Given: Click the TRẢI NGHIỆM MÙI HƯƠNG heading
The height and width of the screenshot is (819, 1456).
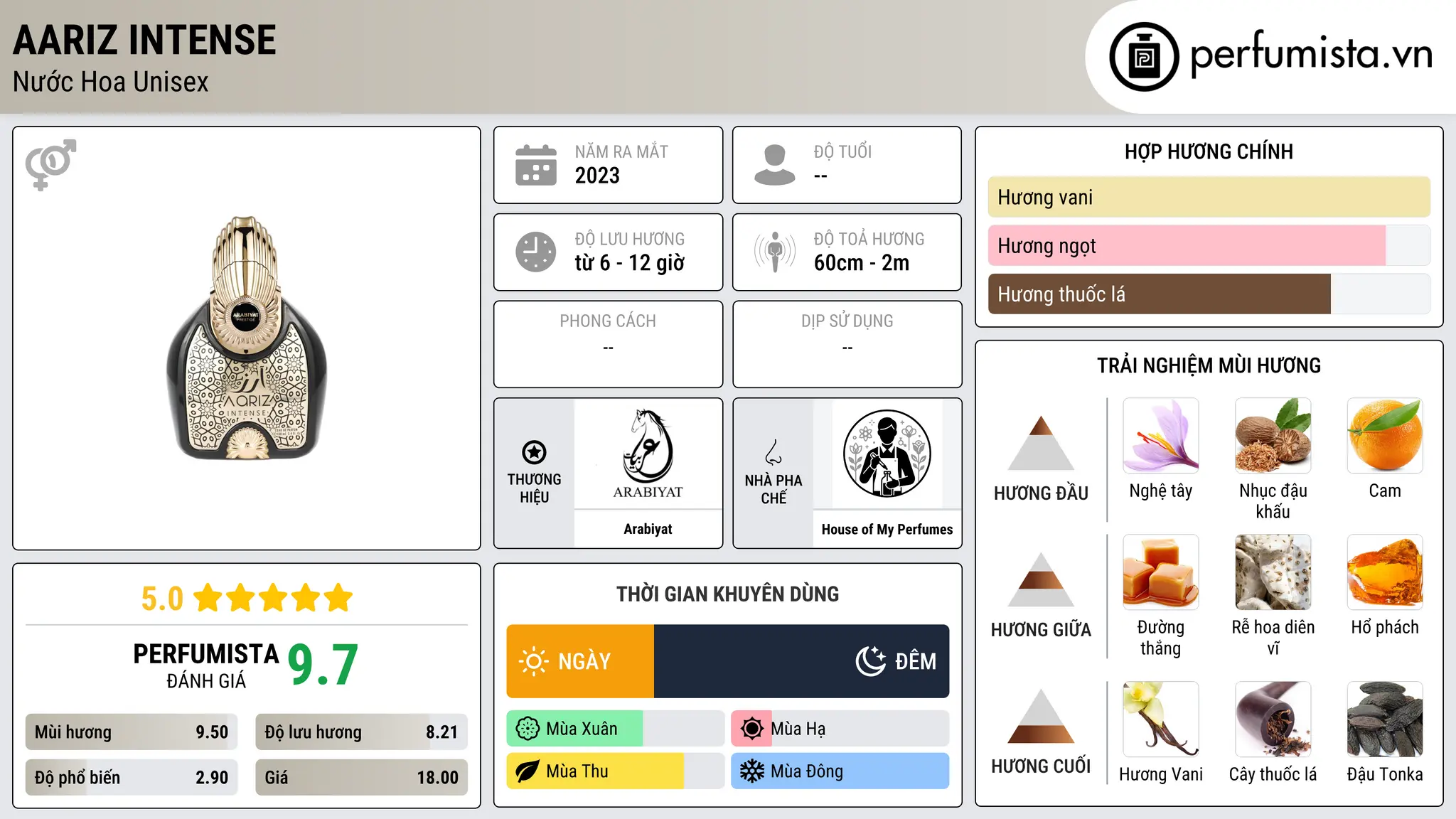Looking at the screenshot, I should (x=1209, y=365).
